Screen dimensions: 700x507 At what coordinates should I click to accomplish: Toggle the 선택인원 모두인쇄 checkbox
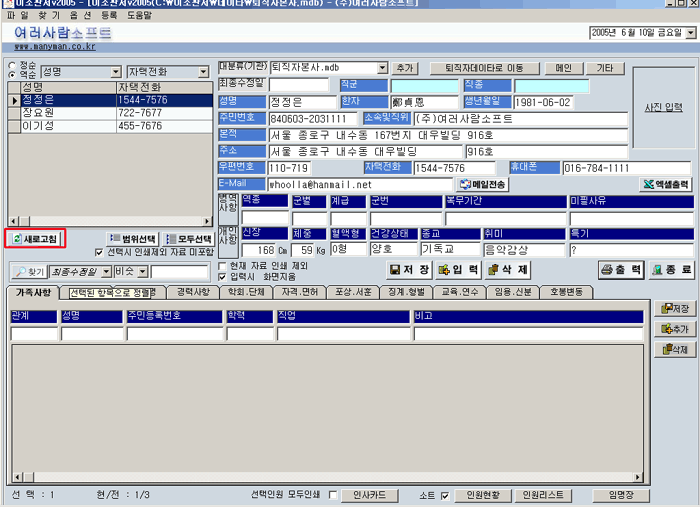pyautogui.click(x=333, y=495)
